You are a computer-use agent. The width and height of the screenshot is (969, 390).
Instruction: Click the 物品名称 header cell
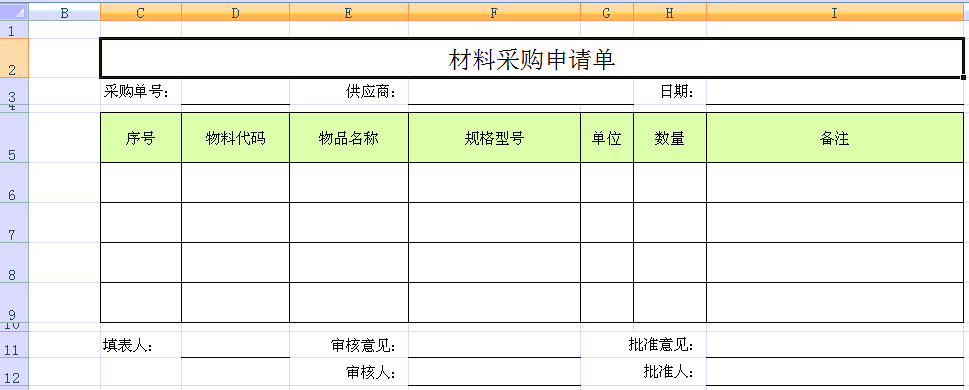(349, 138)
